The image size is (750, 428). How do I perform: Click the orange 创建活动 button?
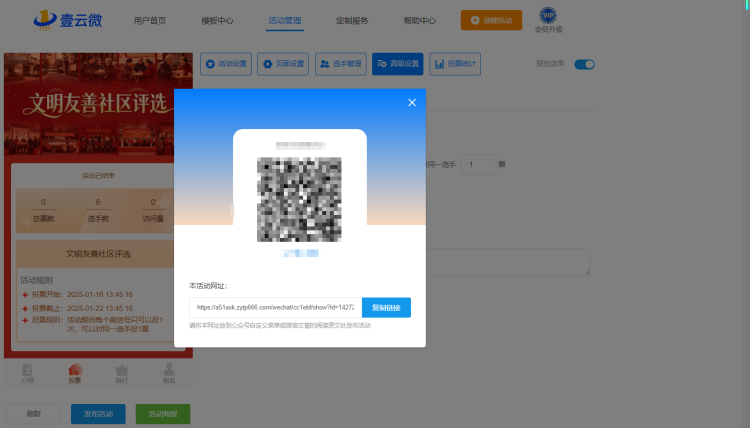[491, 20]
